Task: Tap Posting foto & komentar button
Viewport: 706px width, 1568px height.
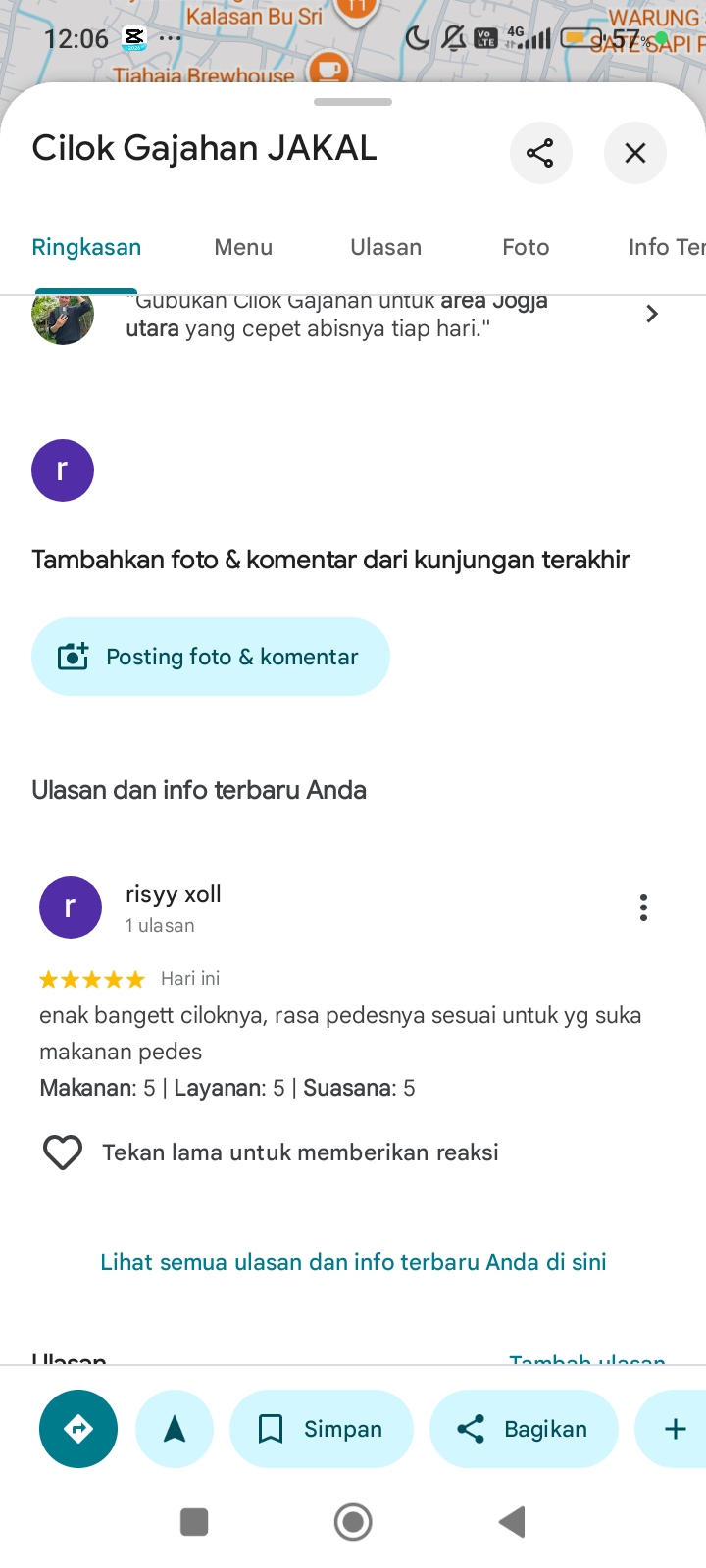Action: (x=211, y=657)
